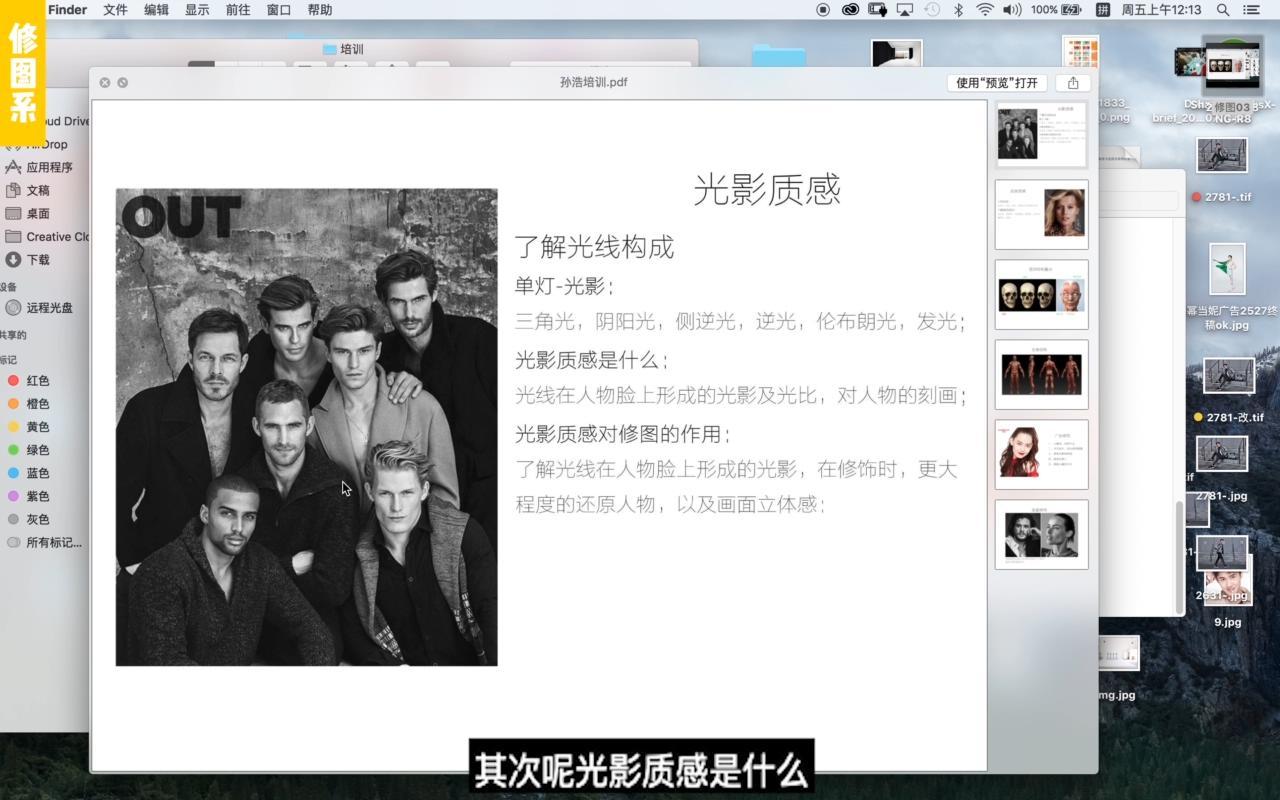The width and height of the screenshot is (1280, 800).
Task: Select the blonde woman portrait page thumbnail
Action: pyautogui.click(x=1042, y=215)
